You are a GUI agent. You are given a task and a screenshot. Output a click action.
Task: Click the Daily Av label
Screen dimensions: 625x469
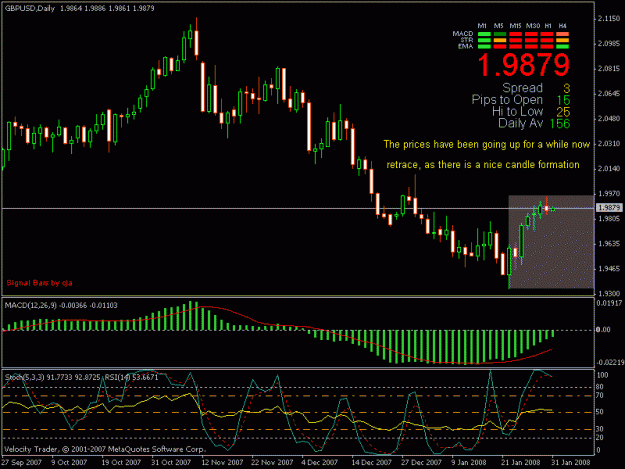[x=521, y=123]
